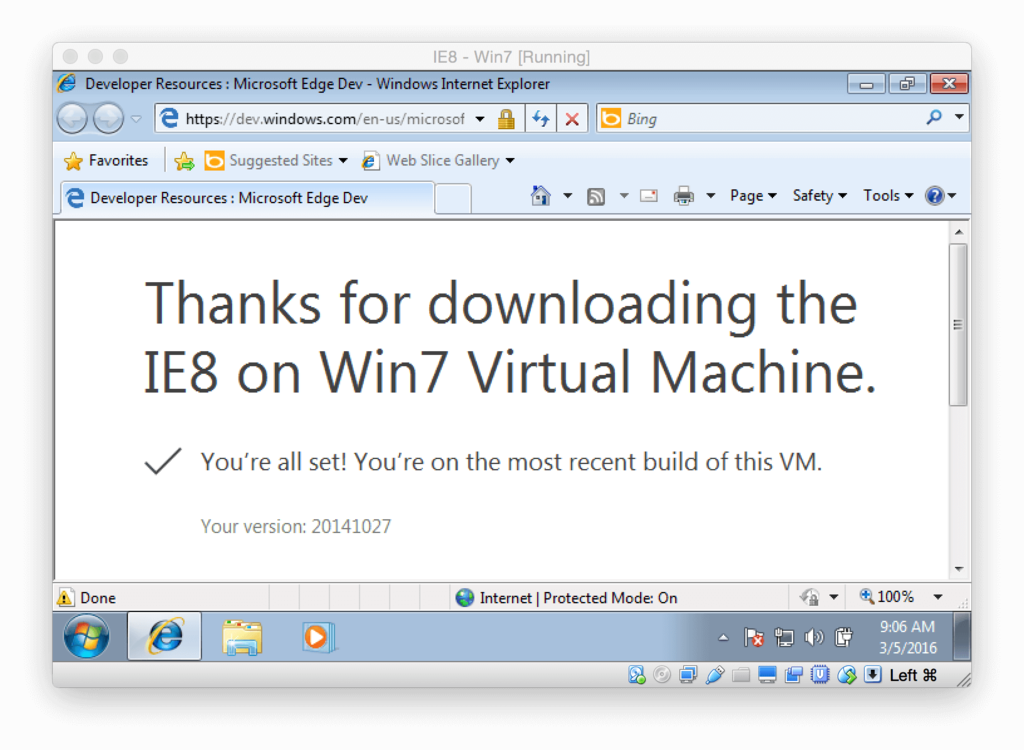Click the RSS feeds icon

pyautogui.click(x=596, y=196)
